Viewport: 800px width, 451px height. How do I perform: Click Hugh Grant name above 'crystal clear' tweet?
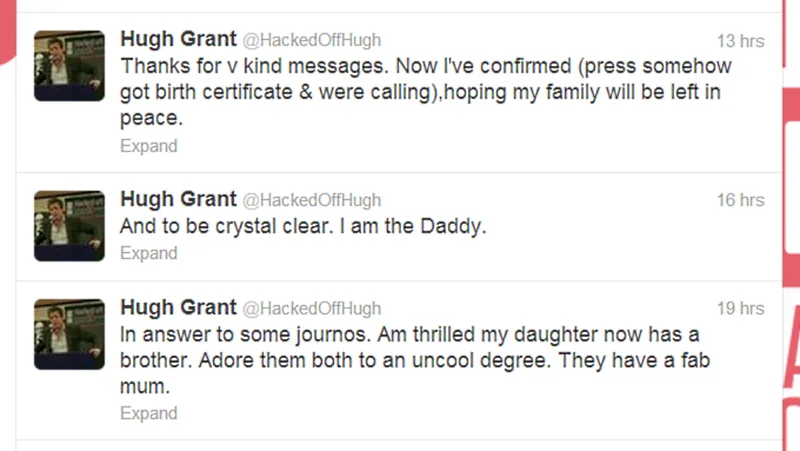point(178,199)
